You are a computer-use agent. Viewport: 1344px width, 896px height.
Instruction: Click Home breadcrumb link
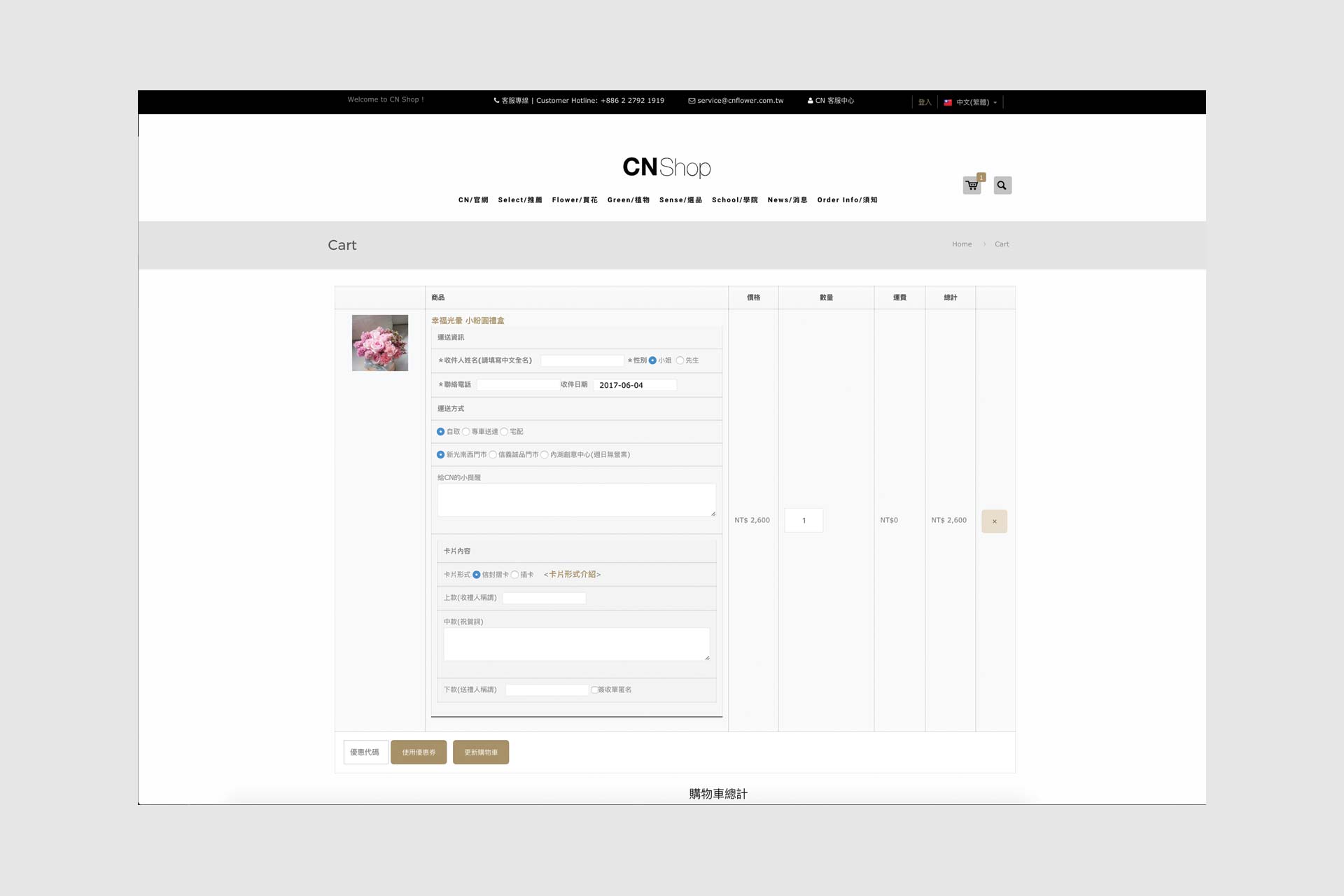[962, 244]
